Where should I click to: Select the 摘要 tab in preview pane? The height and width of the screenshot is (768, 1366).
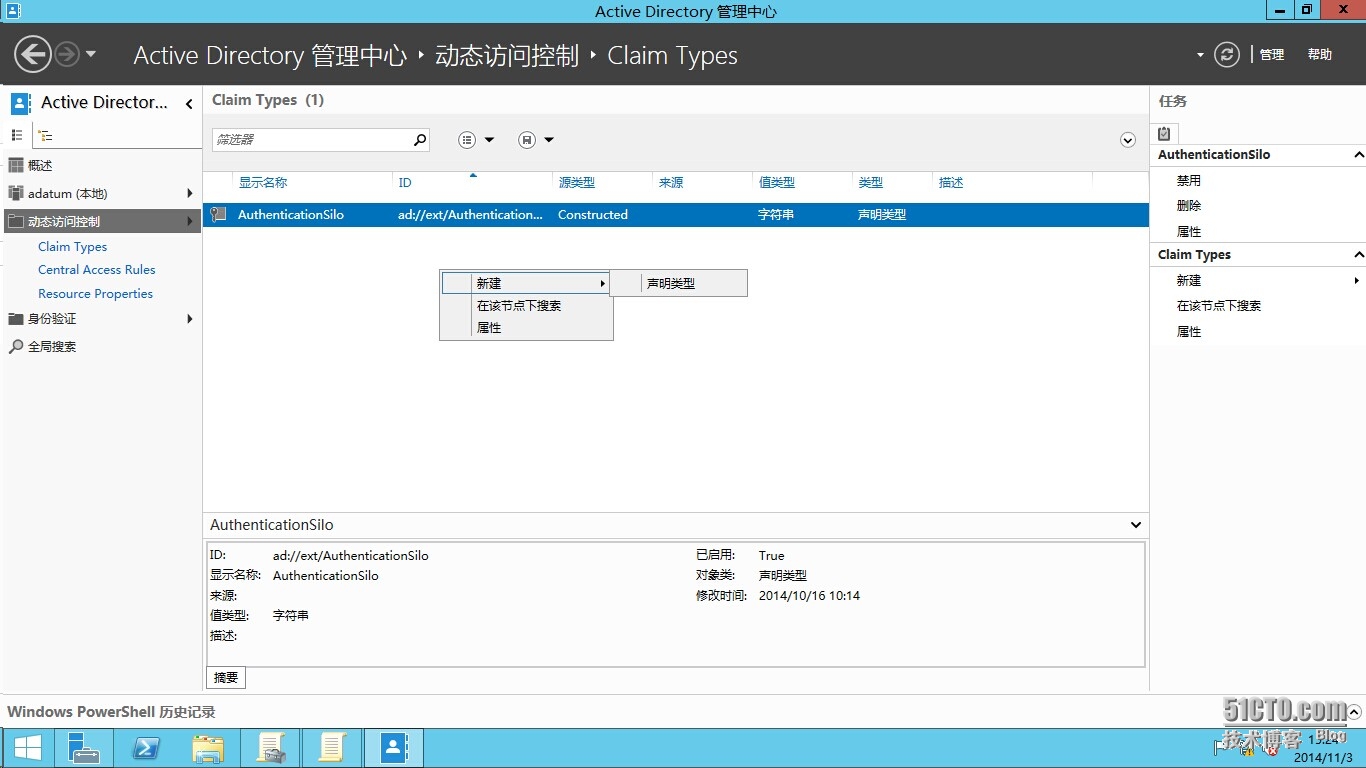point(226,678)
